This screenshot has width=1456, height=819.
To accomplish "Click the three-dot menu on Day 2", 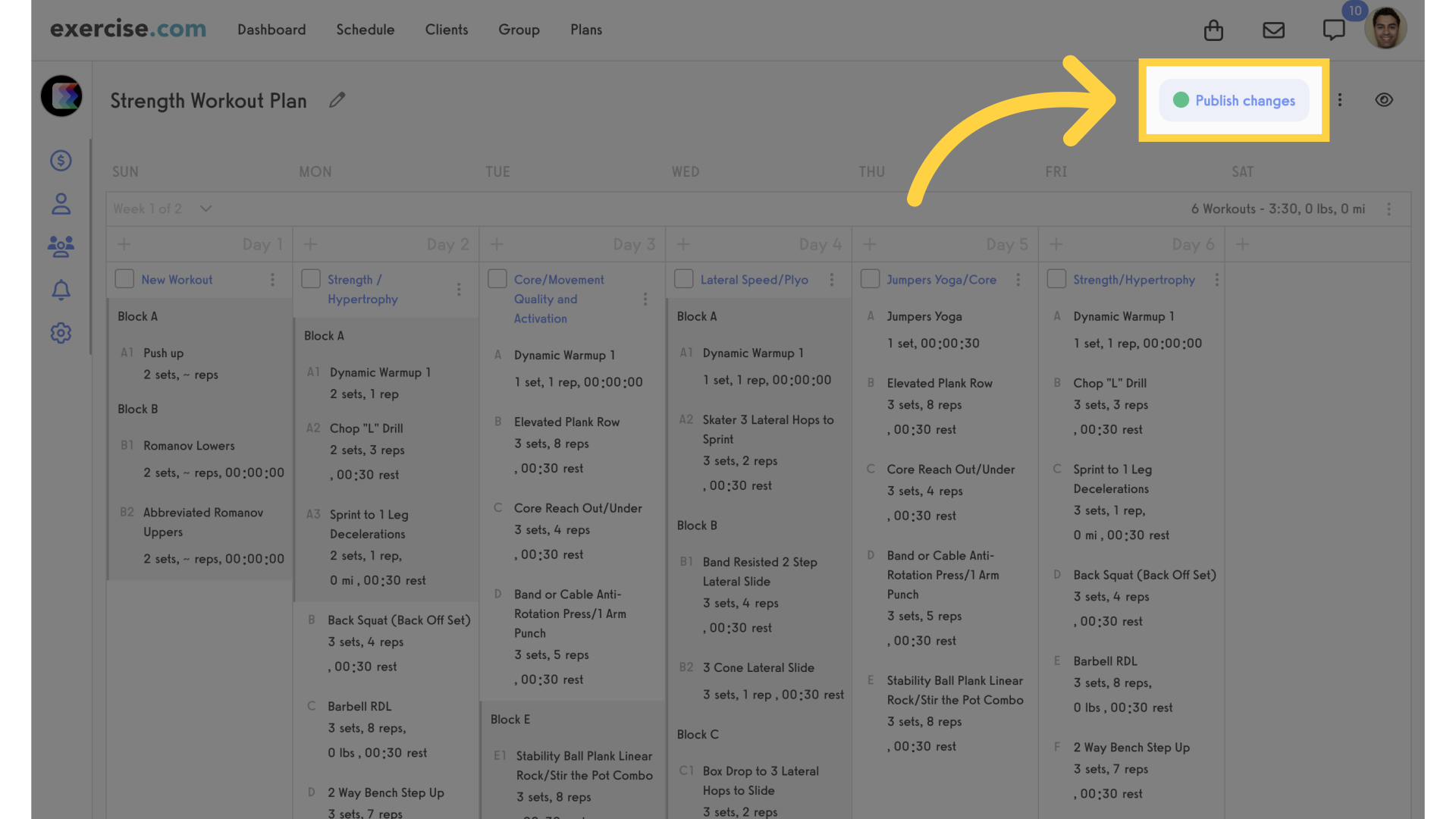I will point(458,289).
